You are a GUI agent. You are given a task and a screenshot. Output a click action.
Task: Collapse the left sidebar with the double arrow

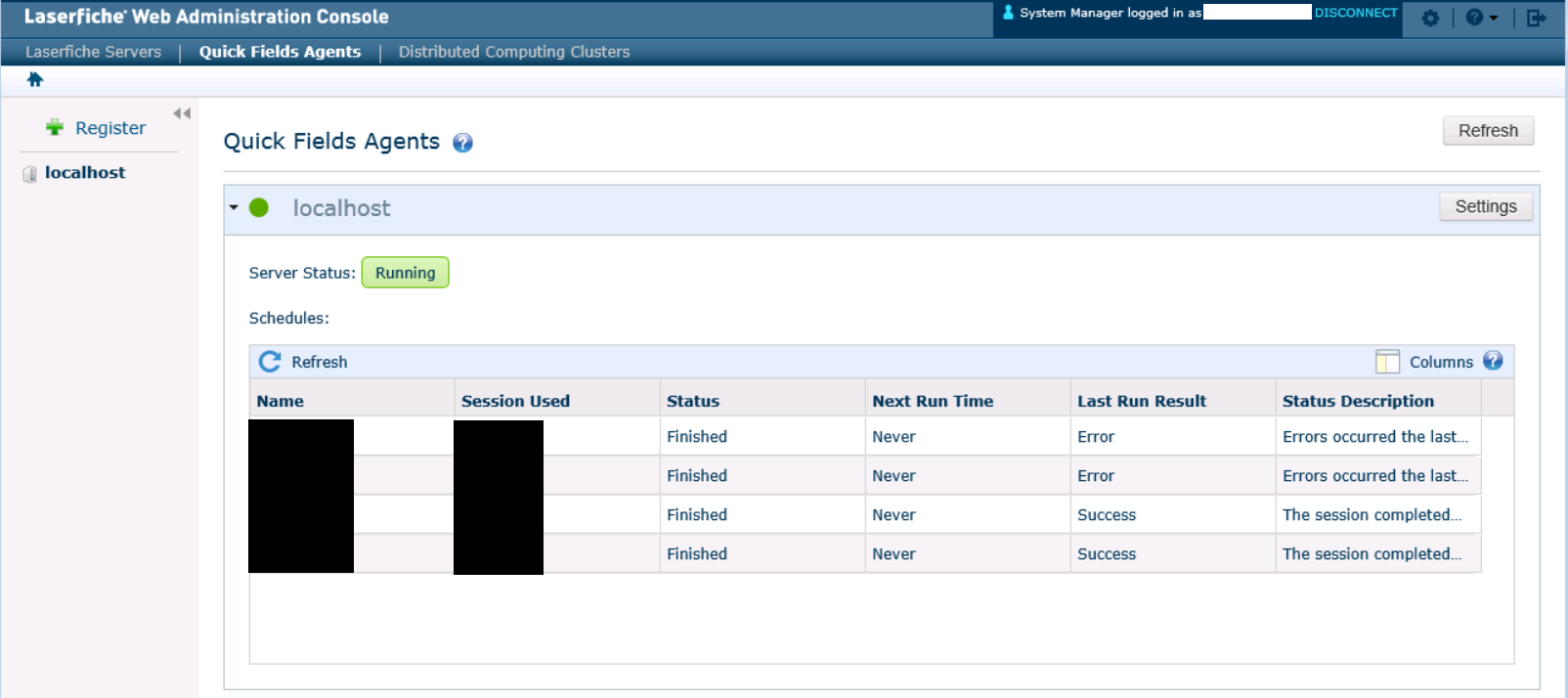[x=182, y=113]
